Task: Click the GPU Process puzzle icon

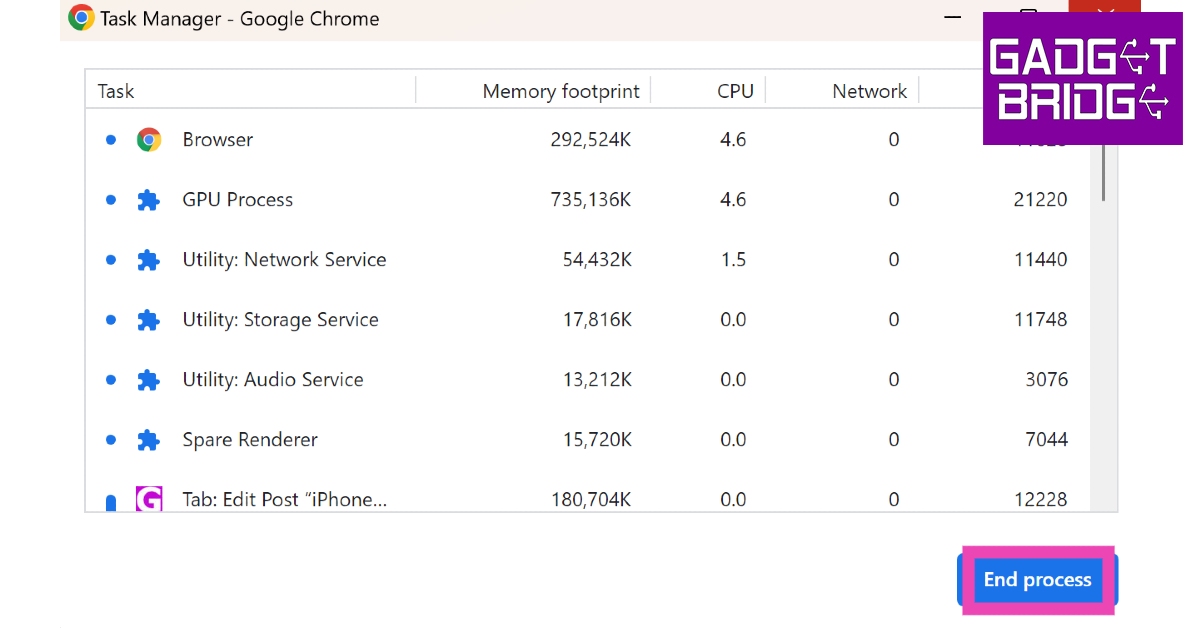Action: (x=149, y=200)
